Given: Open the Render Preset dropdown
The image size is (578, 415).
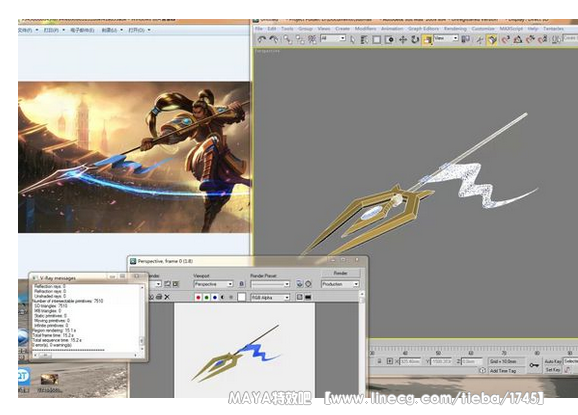Looking at the screenshot, I should point(270,284).
